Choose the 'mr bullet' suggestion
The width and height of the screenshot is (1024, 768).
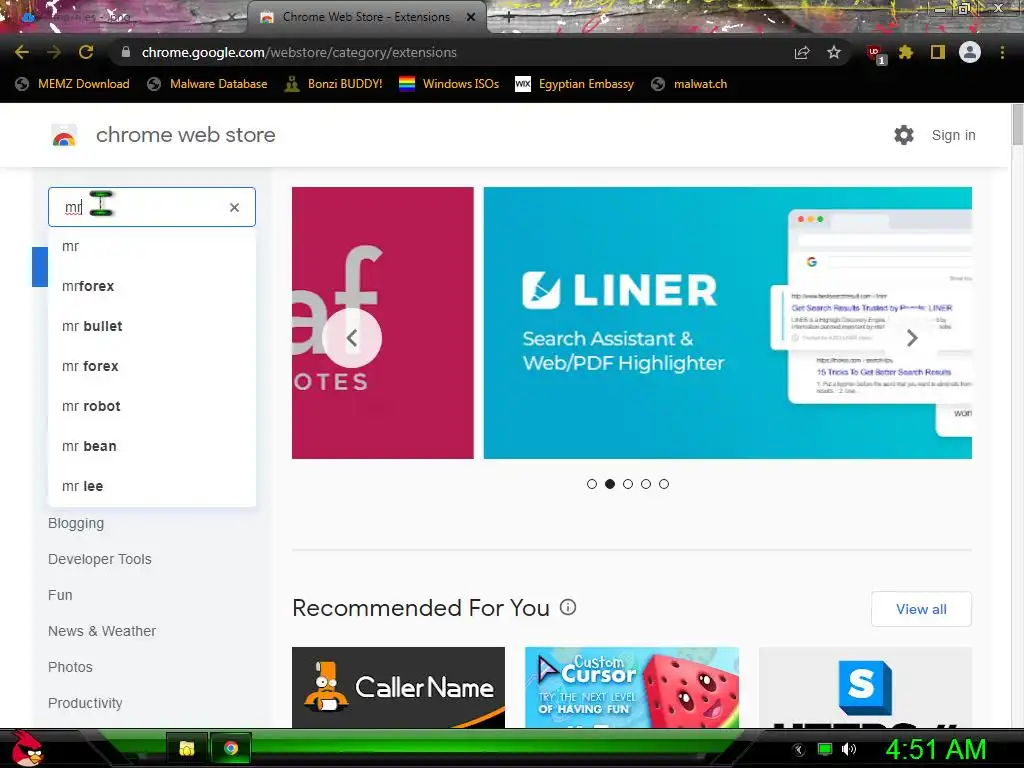tap(152, 326)
